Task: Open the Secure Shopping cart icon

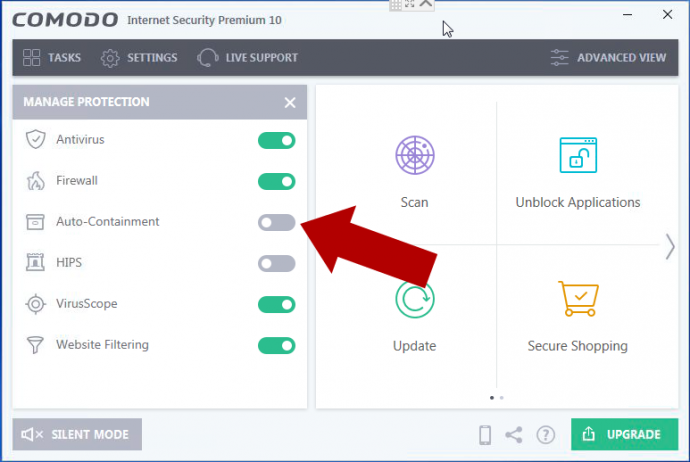Action: point(577,300)
